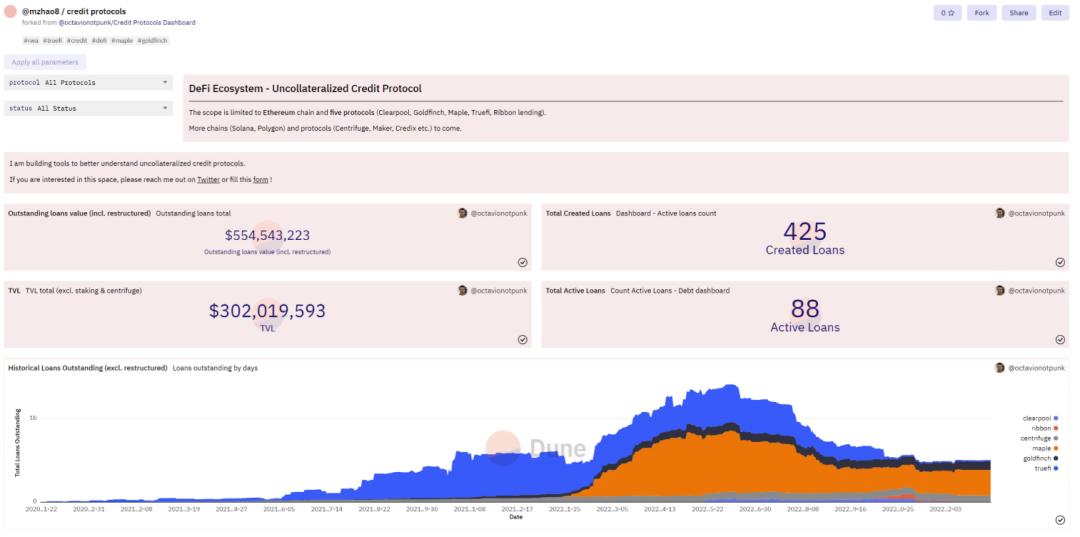This screenshot has width=1080, height=537.
Task: Toggle the goldfinch series in chart legend
Action: click(x=1036, y=458)
